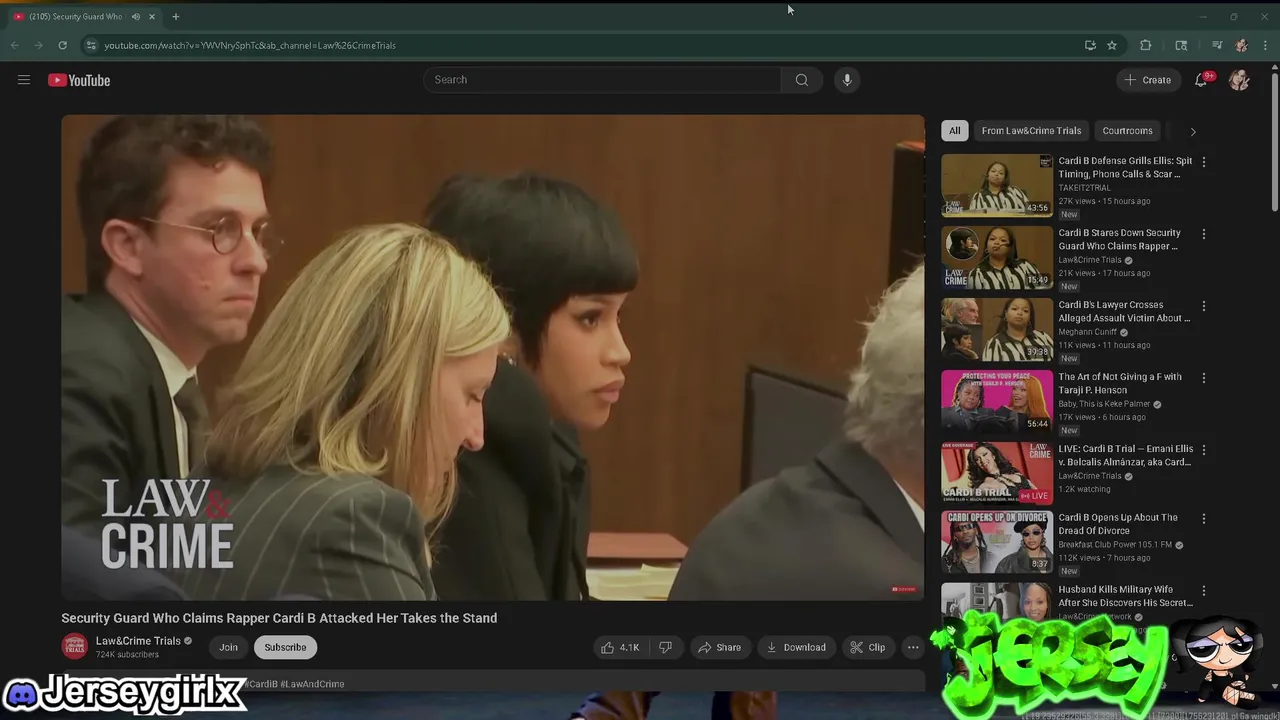
Task: Open options for Cardi B Opens Up video
Action: click(x=1203, y=519)
